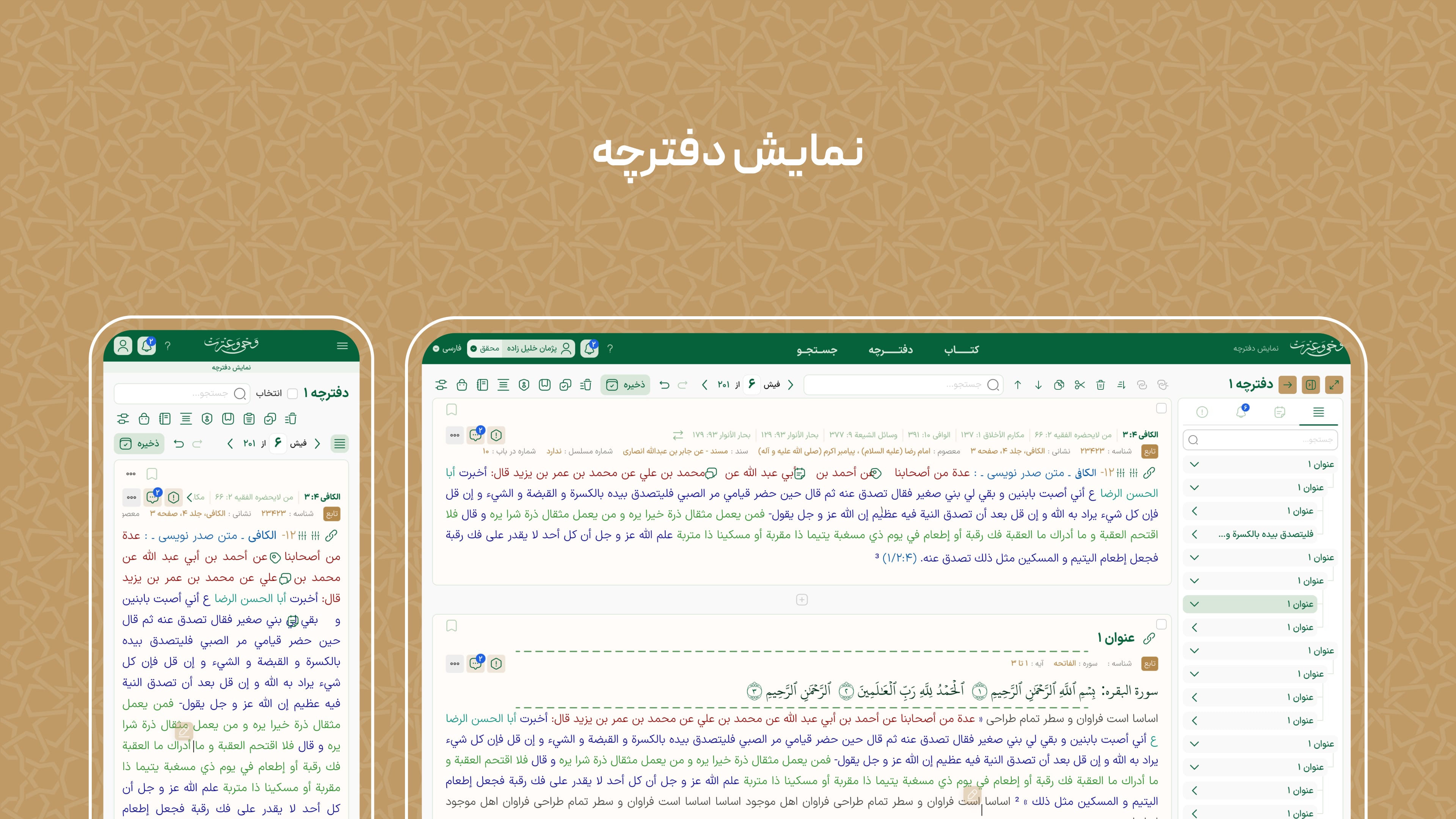Click the right arrow button beside notebook title

[x=1288, y=385]
